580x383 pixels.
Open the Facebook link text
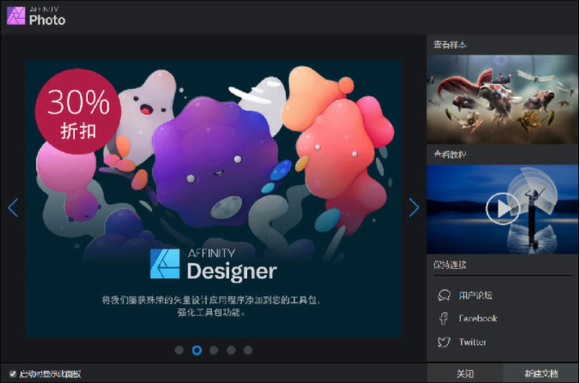click(478, 318)
